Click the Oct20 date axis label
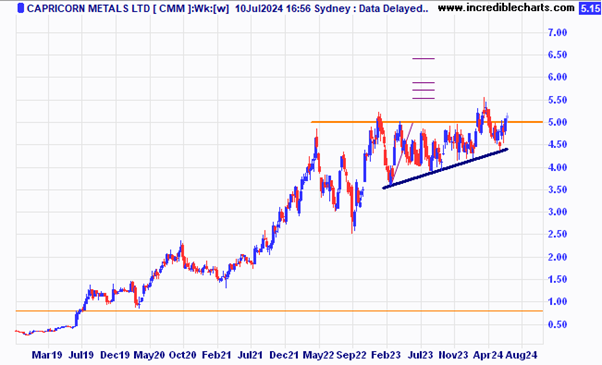The width and height of the screenshot is (602, 365). click(183, 355)
